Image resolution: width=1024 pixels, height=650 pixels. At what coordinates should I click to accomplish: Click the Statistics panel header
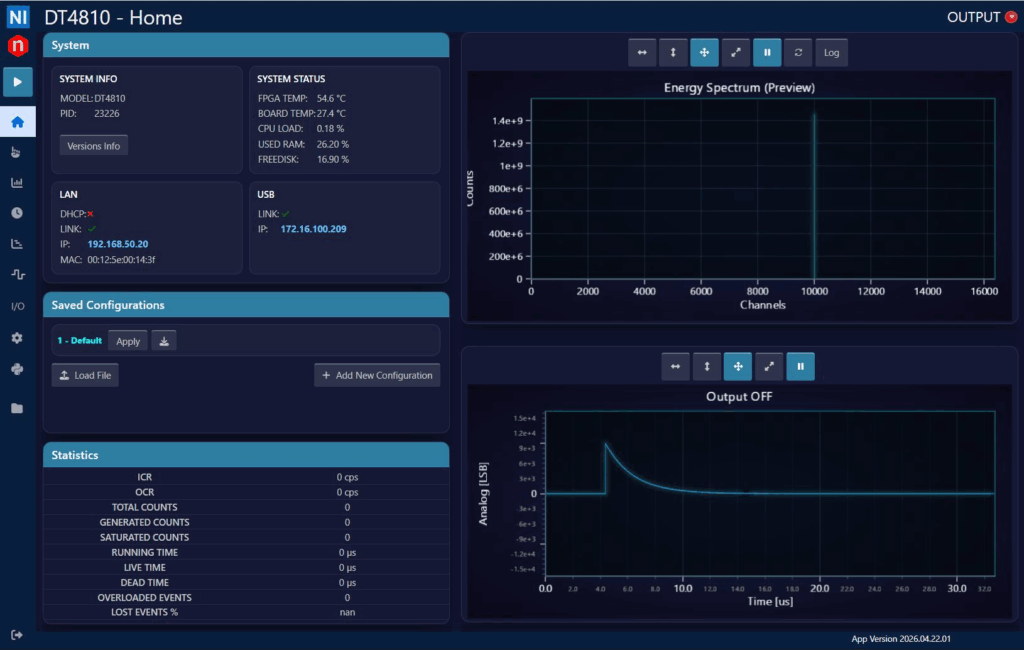point(246,455)
